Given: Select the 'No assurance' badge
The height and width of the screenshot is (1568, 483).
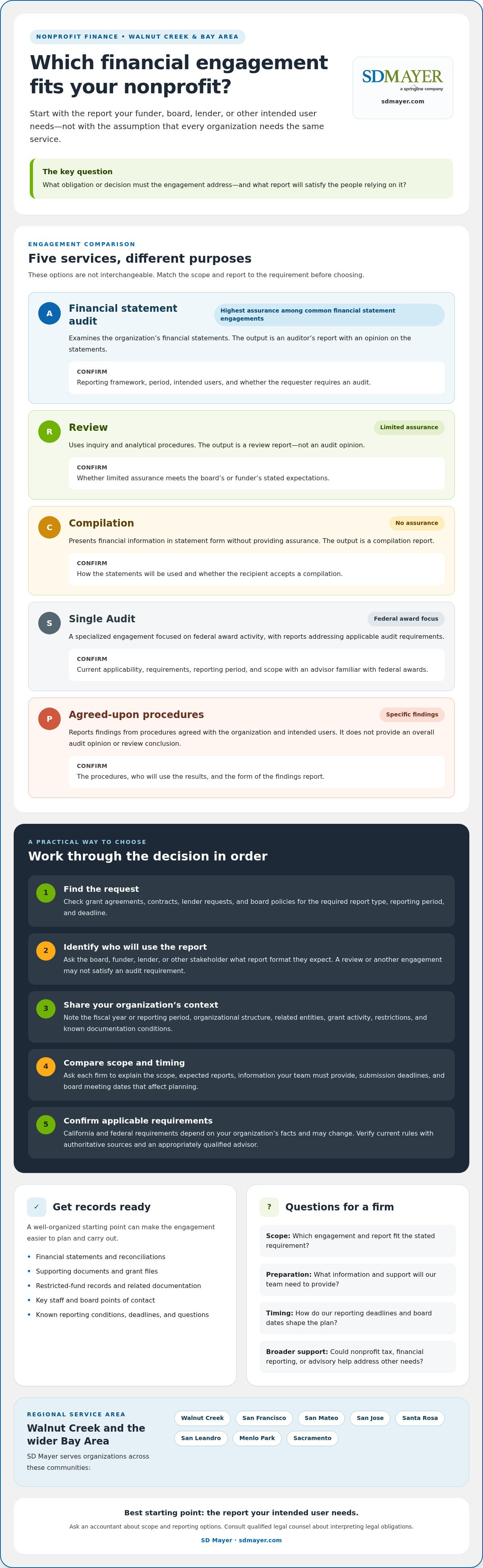Looking at the screenshot, I should (x=417, y=523).
